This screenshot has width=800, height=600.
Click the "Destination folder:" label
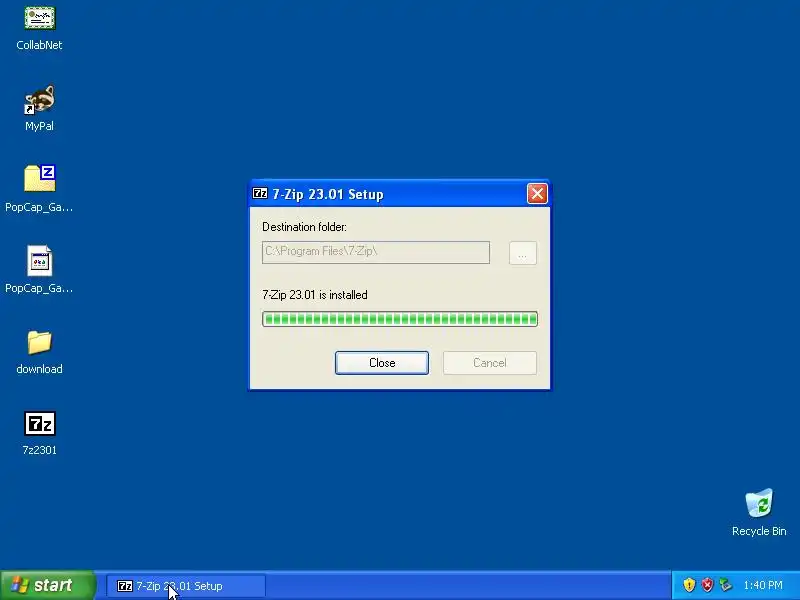(304, 227)
